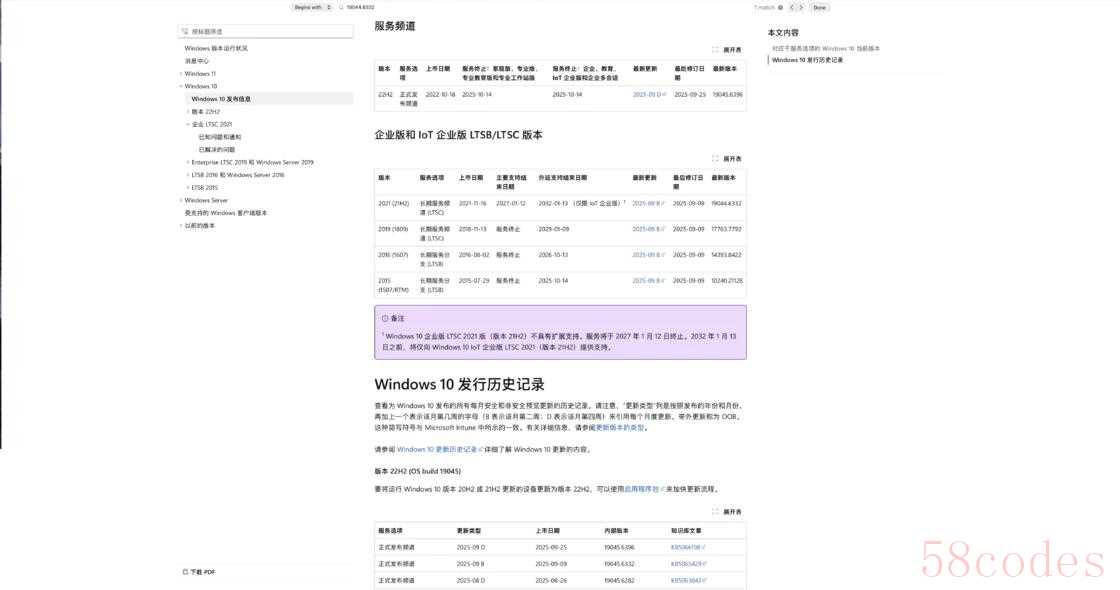
Task: Click the Windows 10 发行历史记录 main heading
Action: coord(459,384)
